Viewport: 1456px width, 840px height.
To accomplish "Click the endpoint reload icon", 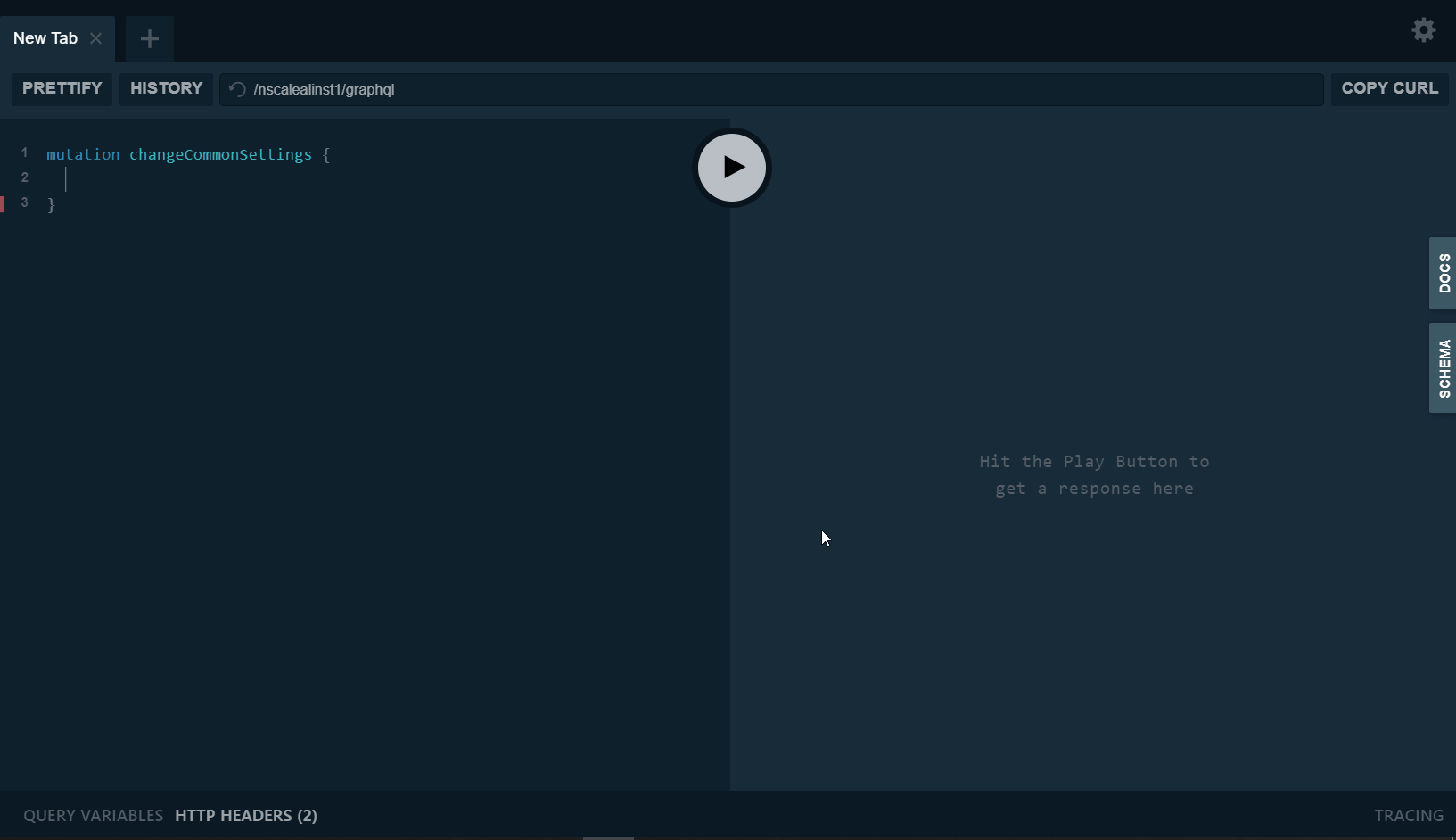I will [236, 89].
